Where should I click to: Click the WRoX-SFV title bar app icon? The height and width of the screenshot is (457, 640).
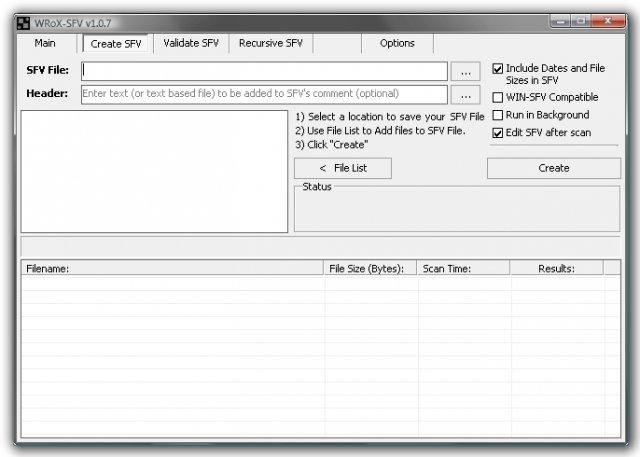23,23
